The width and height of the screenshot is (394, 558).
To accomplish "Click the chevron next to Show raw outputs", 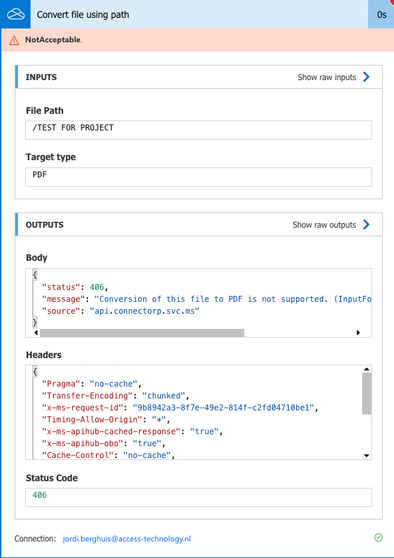I will [x=366, y=225].
